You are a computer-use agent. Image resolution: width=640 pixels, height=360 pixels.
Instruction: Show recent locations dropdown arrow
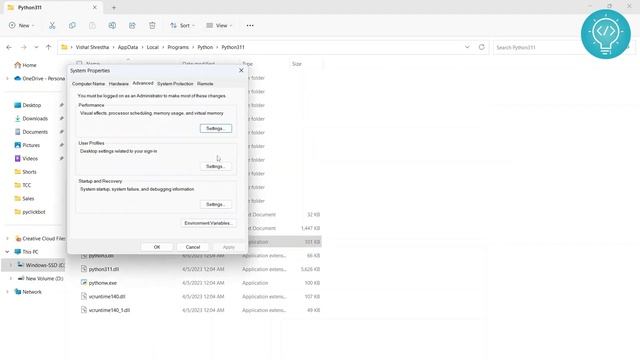point(36,47)
